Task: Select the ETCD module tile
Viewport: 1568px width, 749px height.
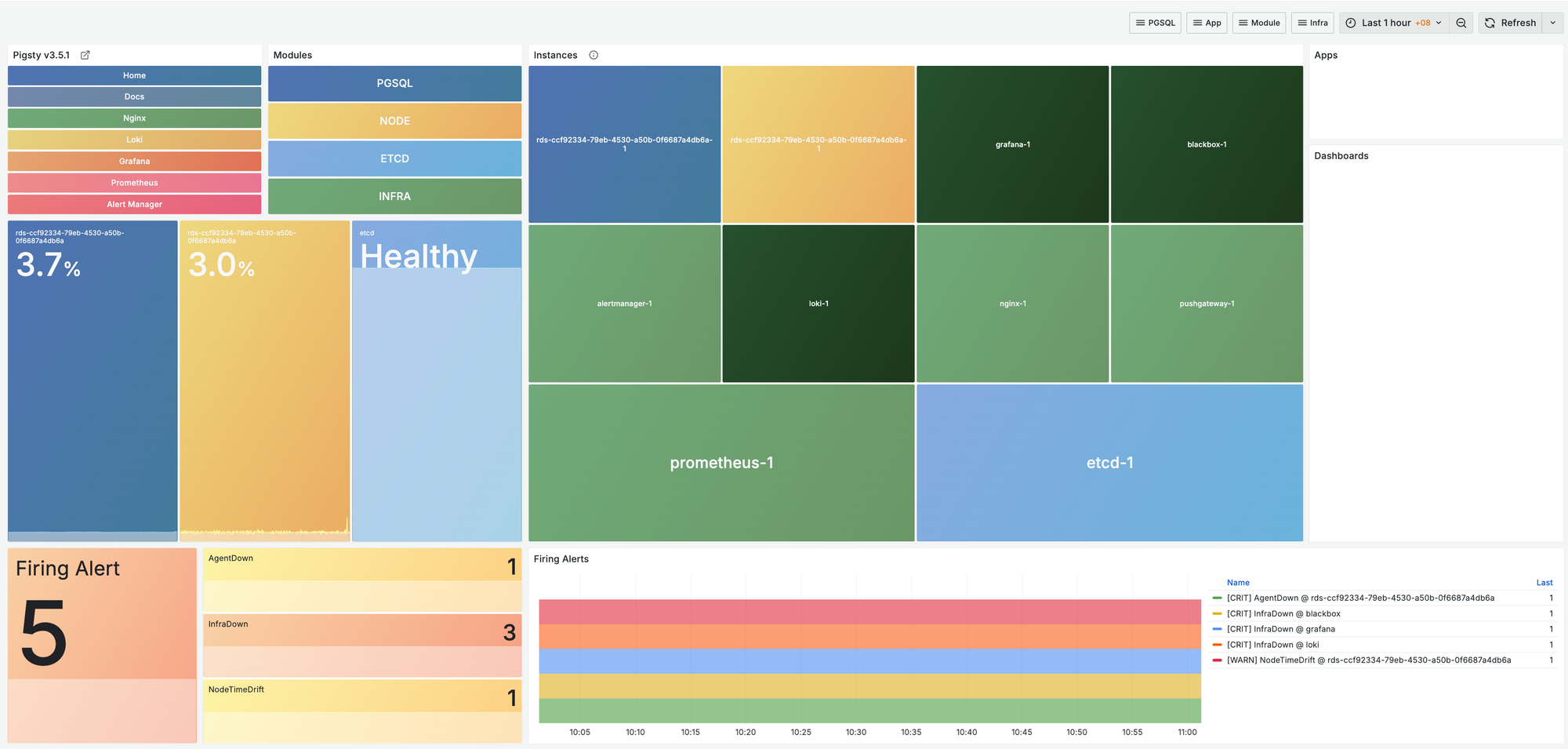Action: coord(394,158)
